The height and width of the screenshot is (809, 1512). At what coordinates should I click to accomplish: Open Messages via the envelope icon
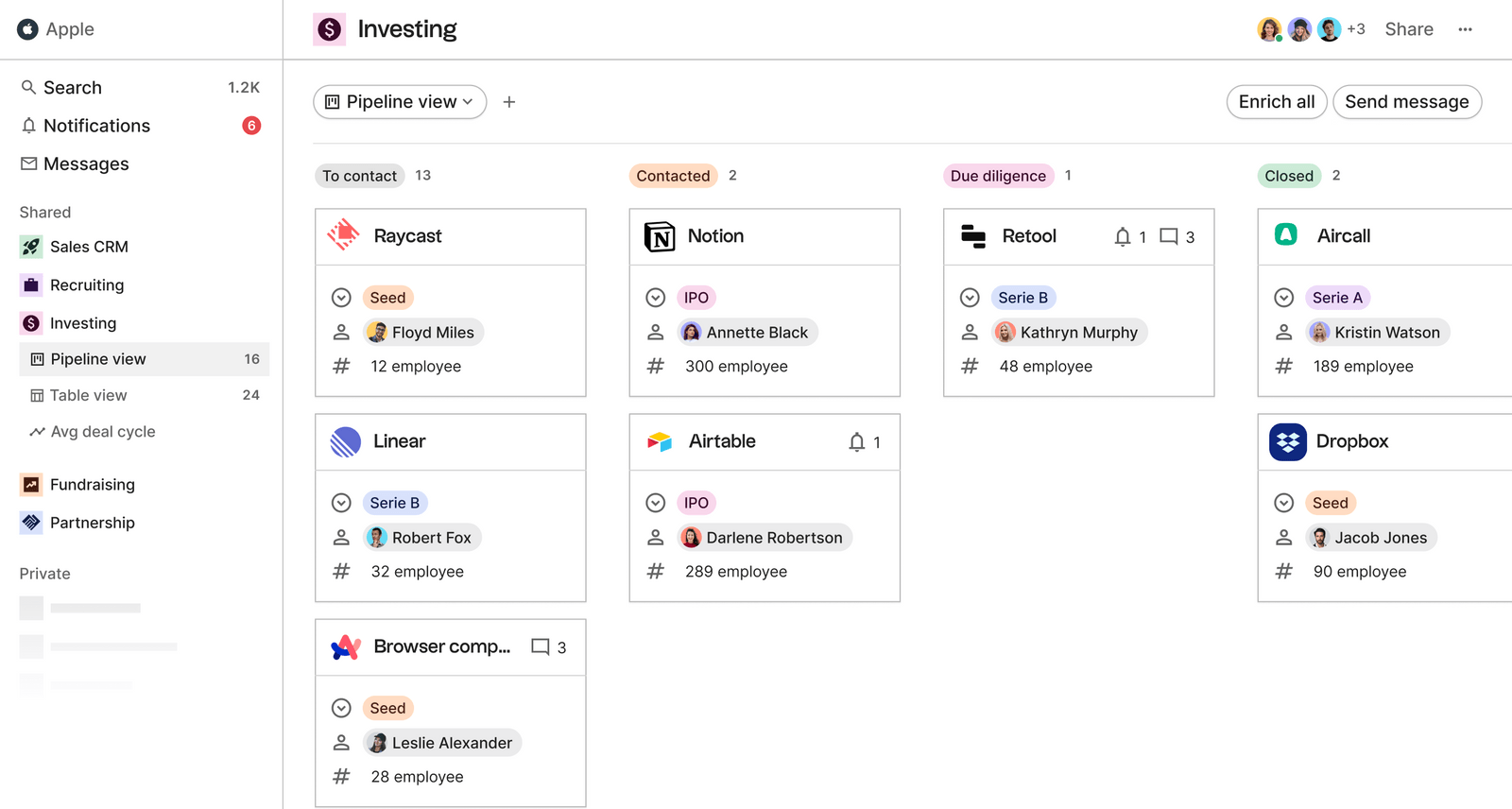click(29, 163)
